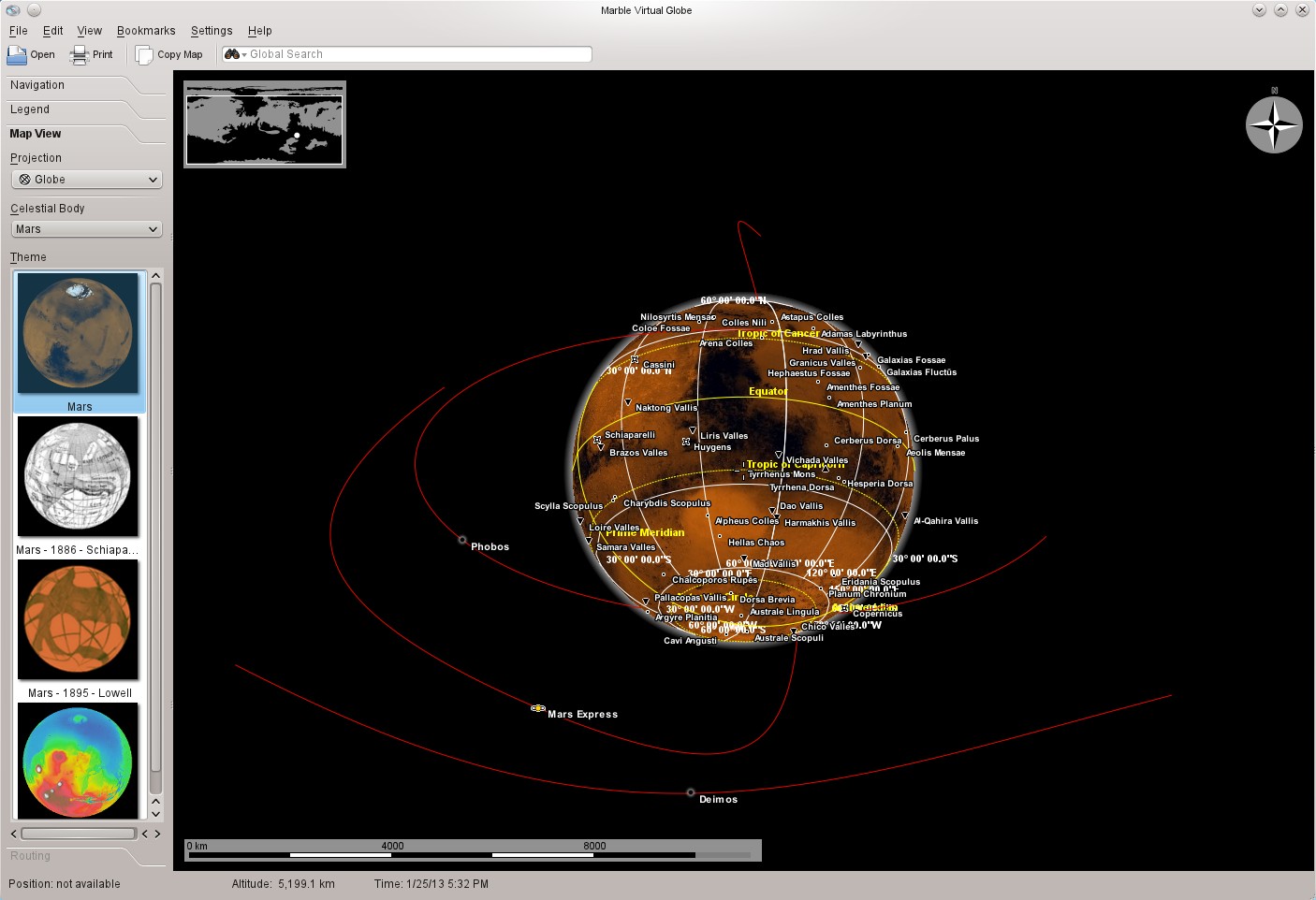Click the Cerberus Dorsa label
The width and height of the screenshot is (1316, 900).
pyautogui.click(x=868, y=441)
